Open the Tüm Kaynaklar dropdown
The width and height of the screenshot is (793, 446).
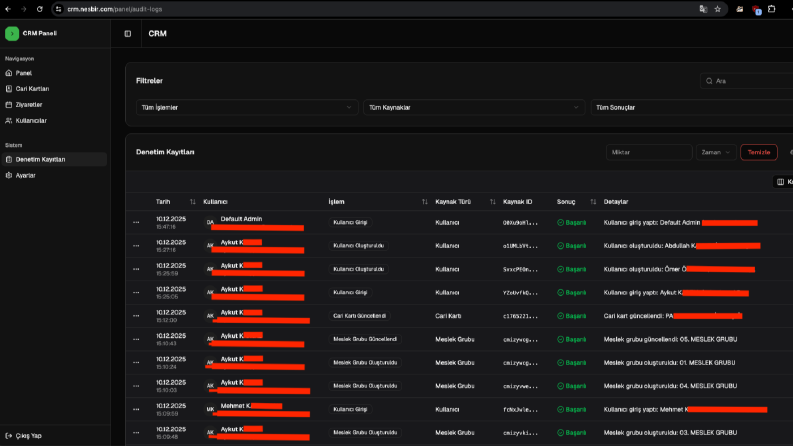coord(474,107)
